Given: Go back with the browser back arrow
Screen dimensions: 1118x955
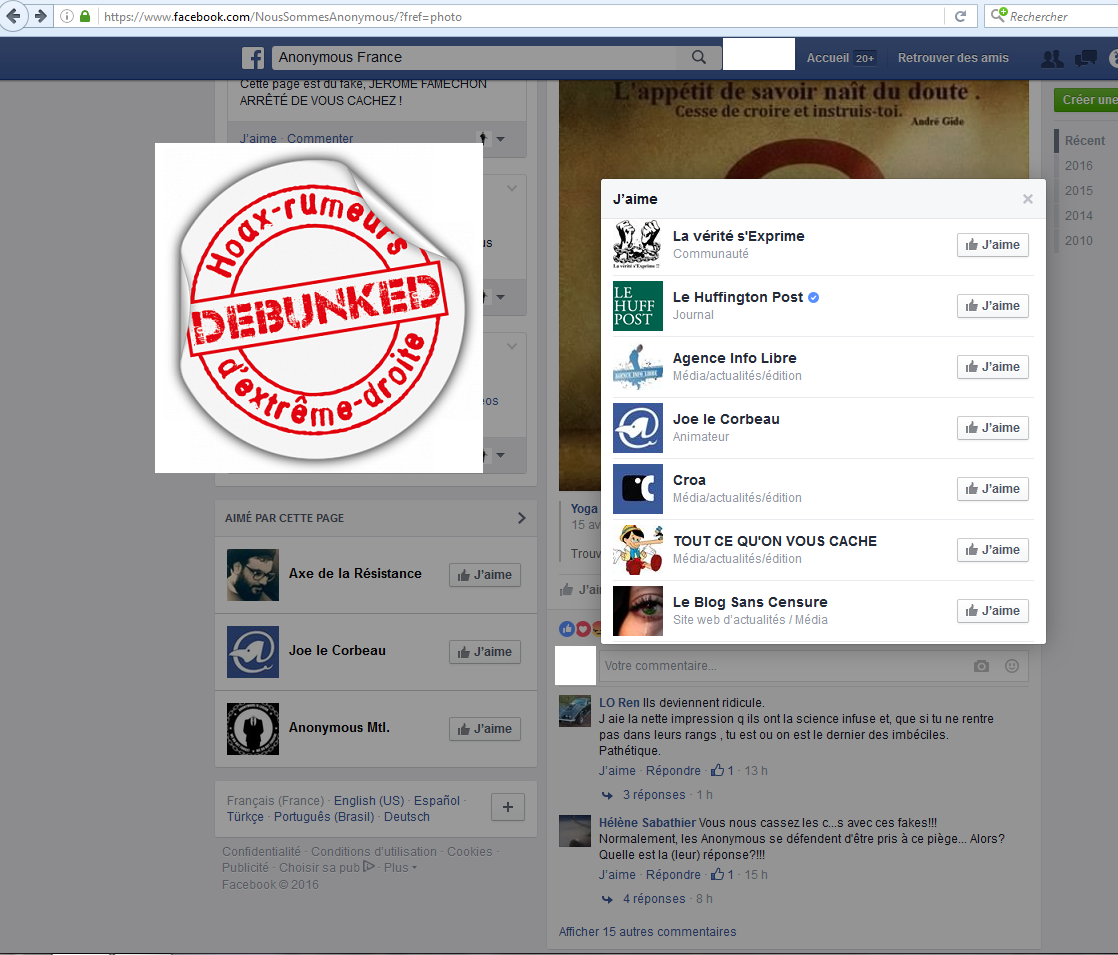Looking at the screenshot, I should (13, 16).
